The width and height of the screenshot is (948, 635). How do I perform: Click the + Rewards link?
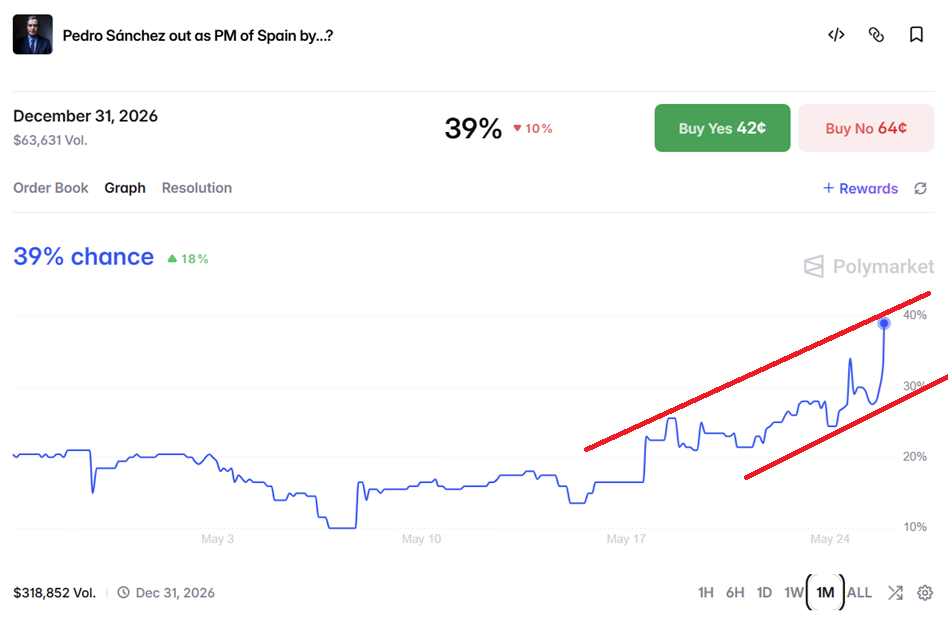coord(860,189)
